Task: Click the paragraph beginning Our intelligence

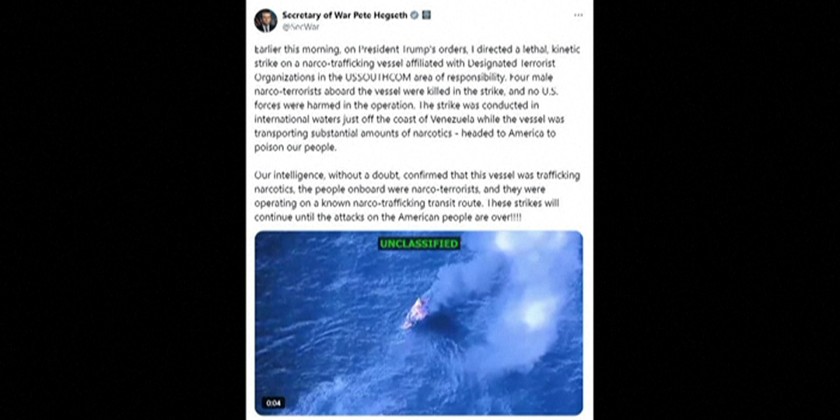Action: [417, 197]
